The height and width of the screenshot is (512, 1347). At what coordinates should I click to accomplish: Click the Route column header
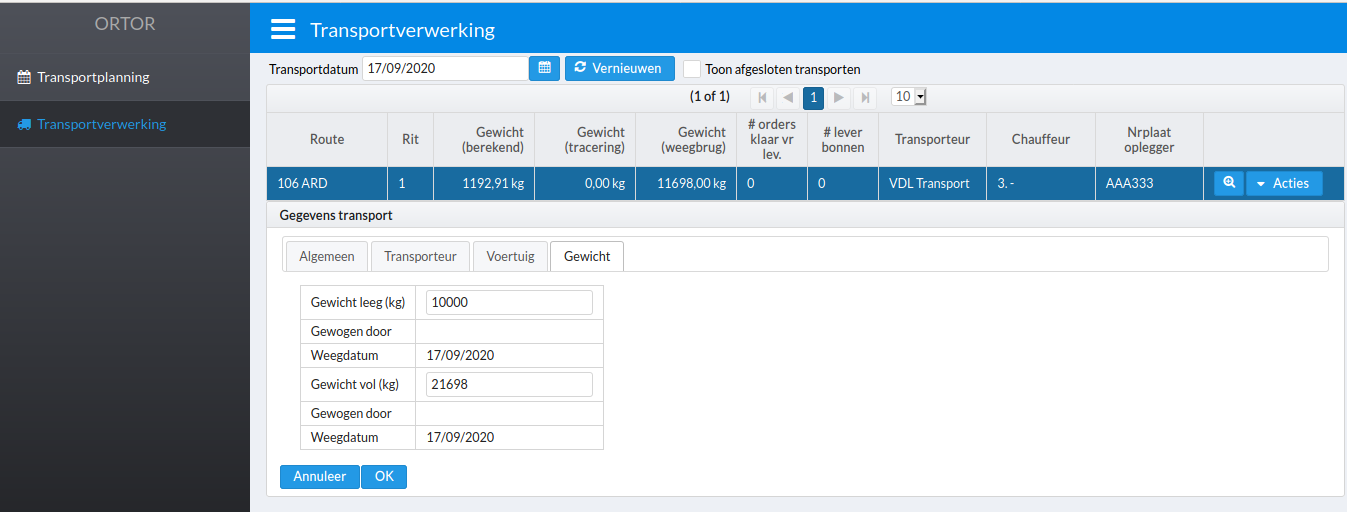(327, 139)
